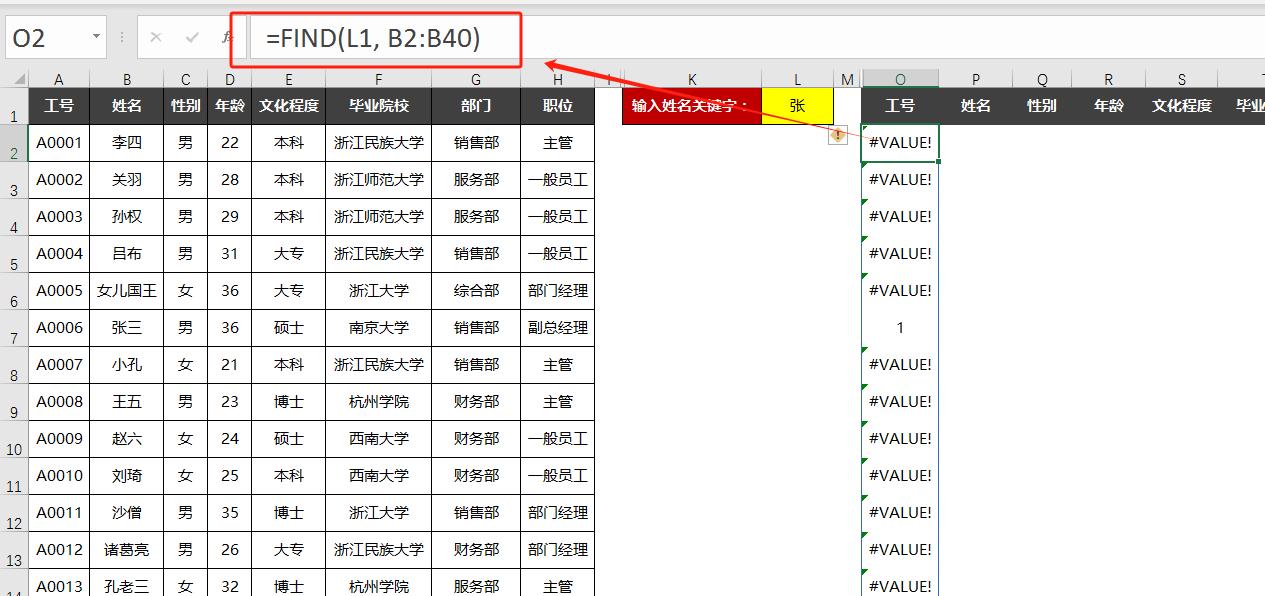Click the 职位 header in column H
Image resolution: width=1265 pixels, height=596 pixels.
[x=557, y=105]
